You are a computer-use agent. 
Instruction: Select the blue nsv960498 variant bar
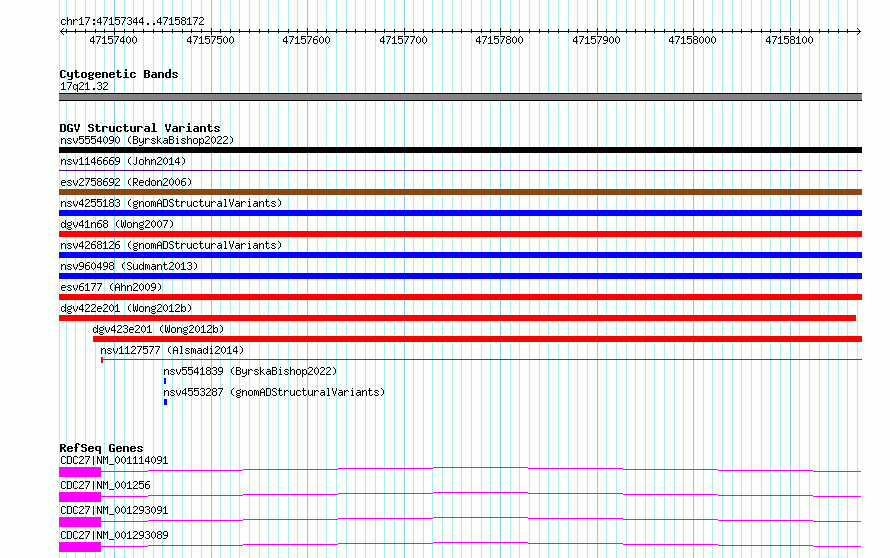[460, 276]
